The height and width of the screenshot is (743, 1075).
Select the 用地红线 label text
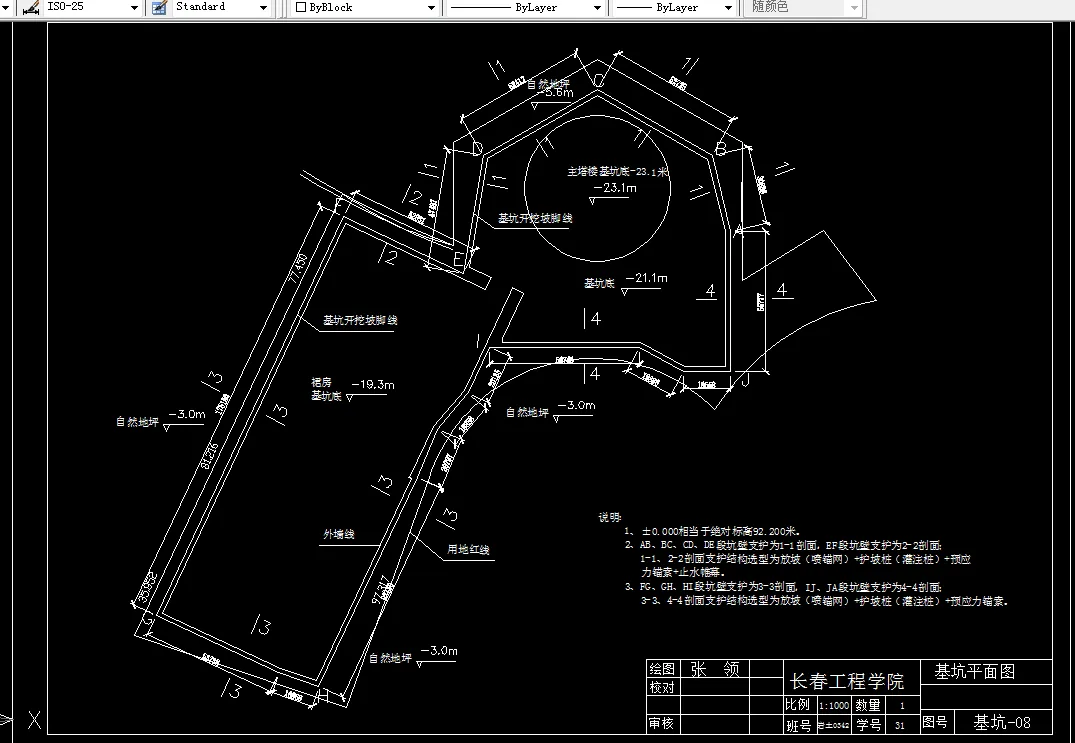click(470, 551)
